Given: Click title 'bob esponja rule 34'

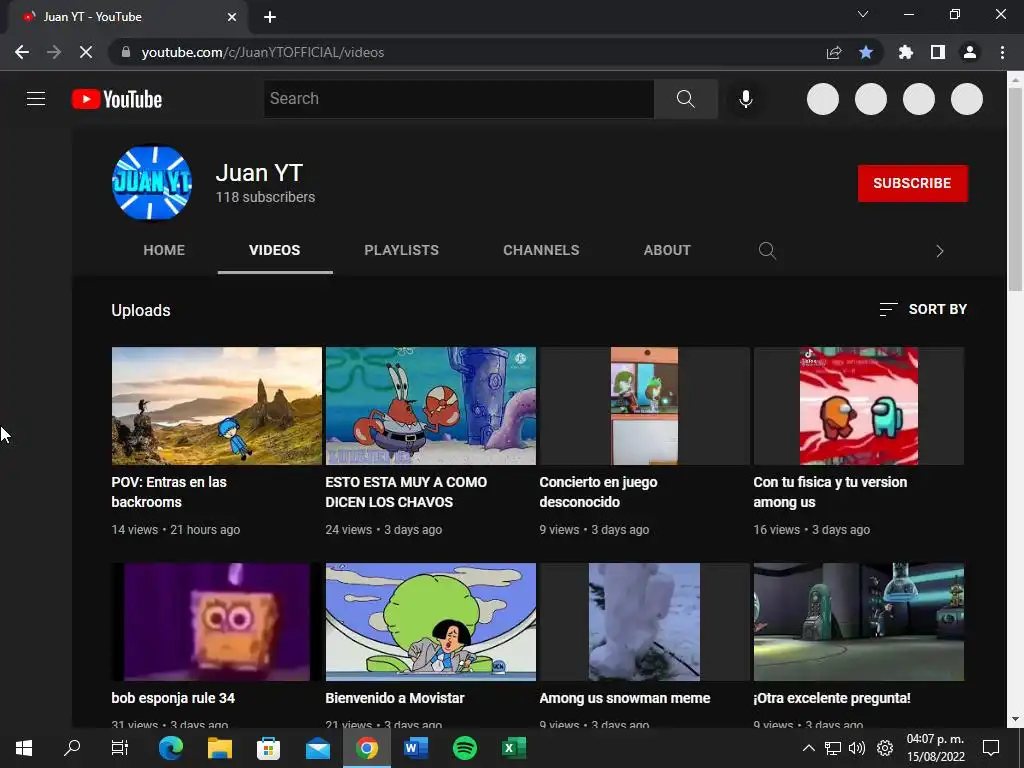Looking at the screenshot, I should (173, 698).
